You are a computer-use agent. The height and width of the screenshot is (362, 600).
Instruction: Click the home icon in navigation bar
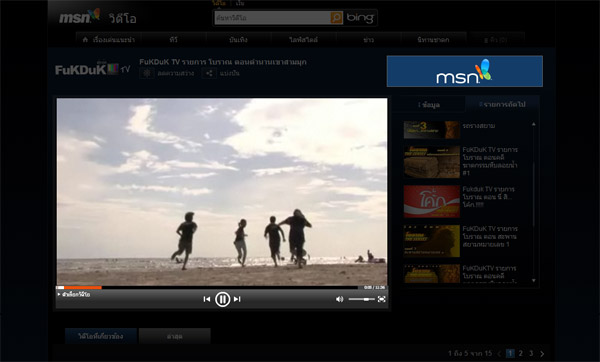(85, 39)
